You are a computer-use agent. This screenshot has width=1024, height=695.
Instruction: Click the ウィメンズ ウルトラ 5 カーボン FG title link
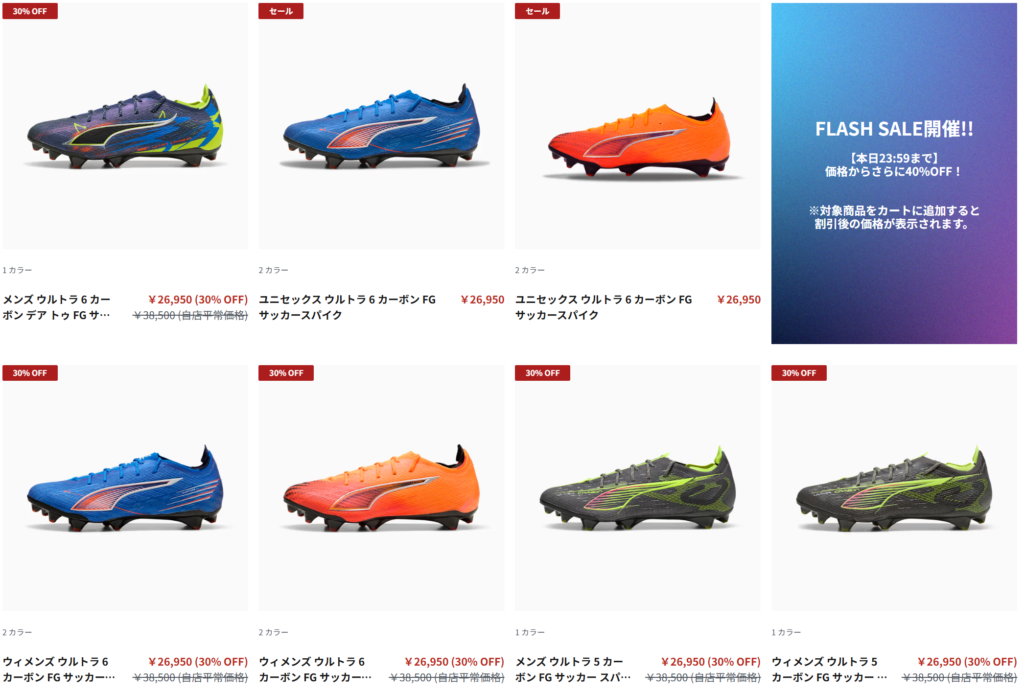[x=829, y=670]
